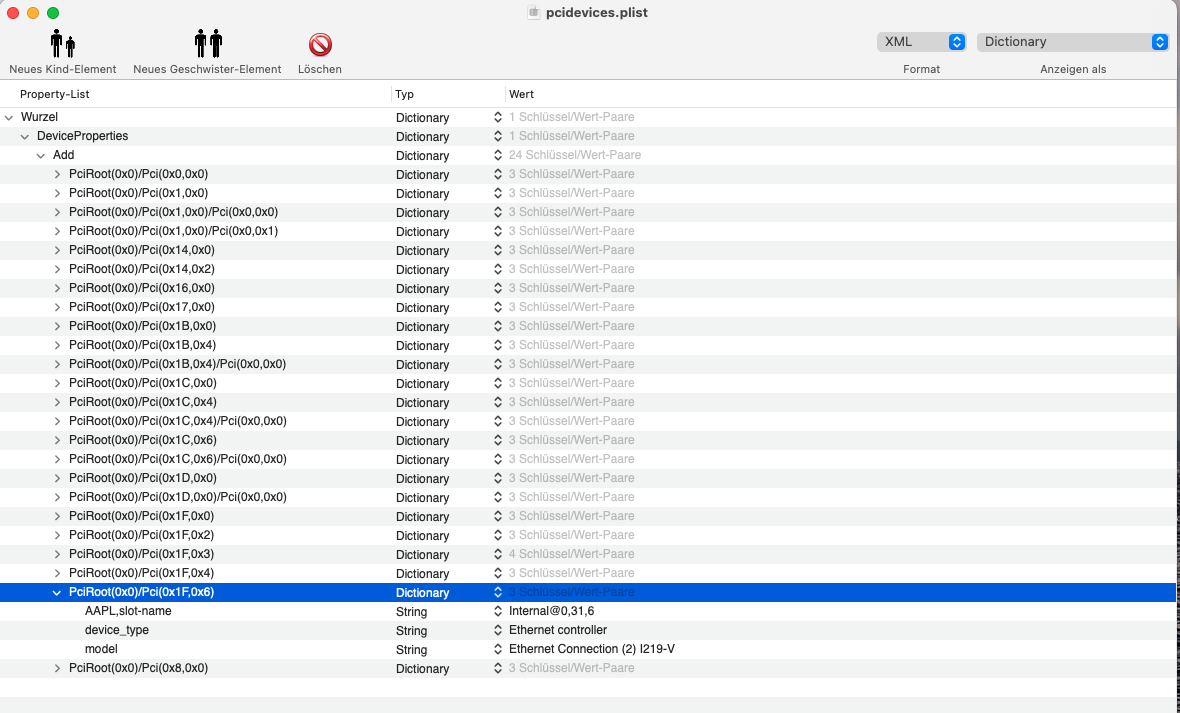Select the PciRoot(0x0)/Pci(0x1C,0x6) row
This screenshot has width=1180, height=713.
[x=588, y=440]
